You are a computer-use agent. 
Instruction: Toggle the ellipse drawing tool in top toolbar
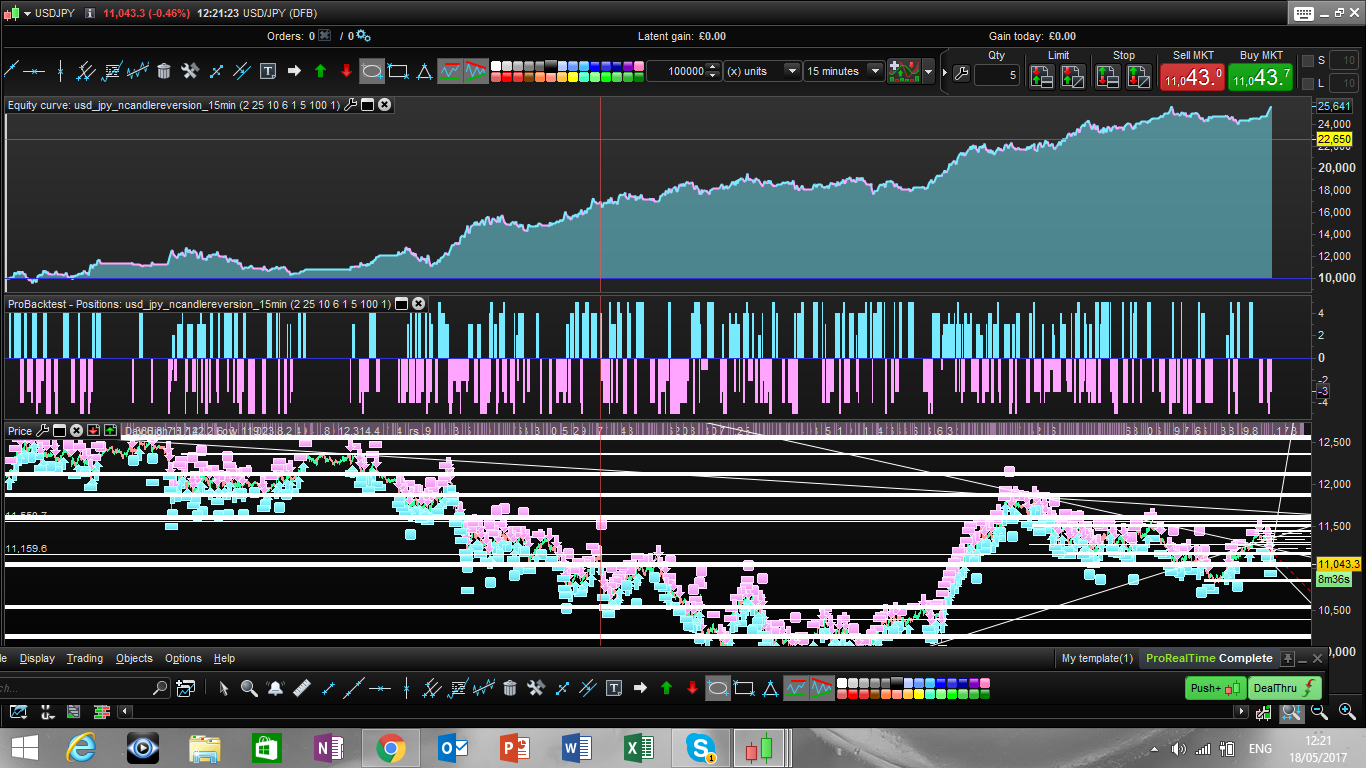pyautogui.click(x=372, y=71)
